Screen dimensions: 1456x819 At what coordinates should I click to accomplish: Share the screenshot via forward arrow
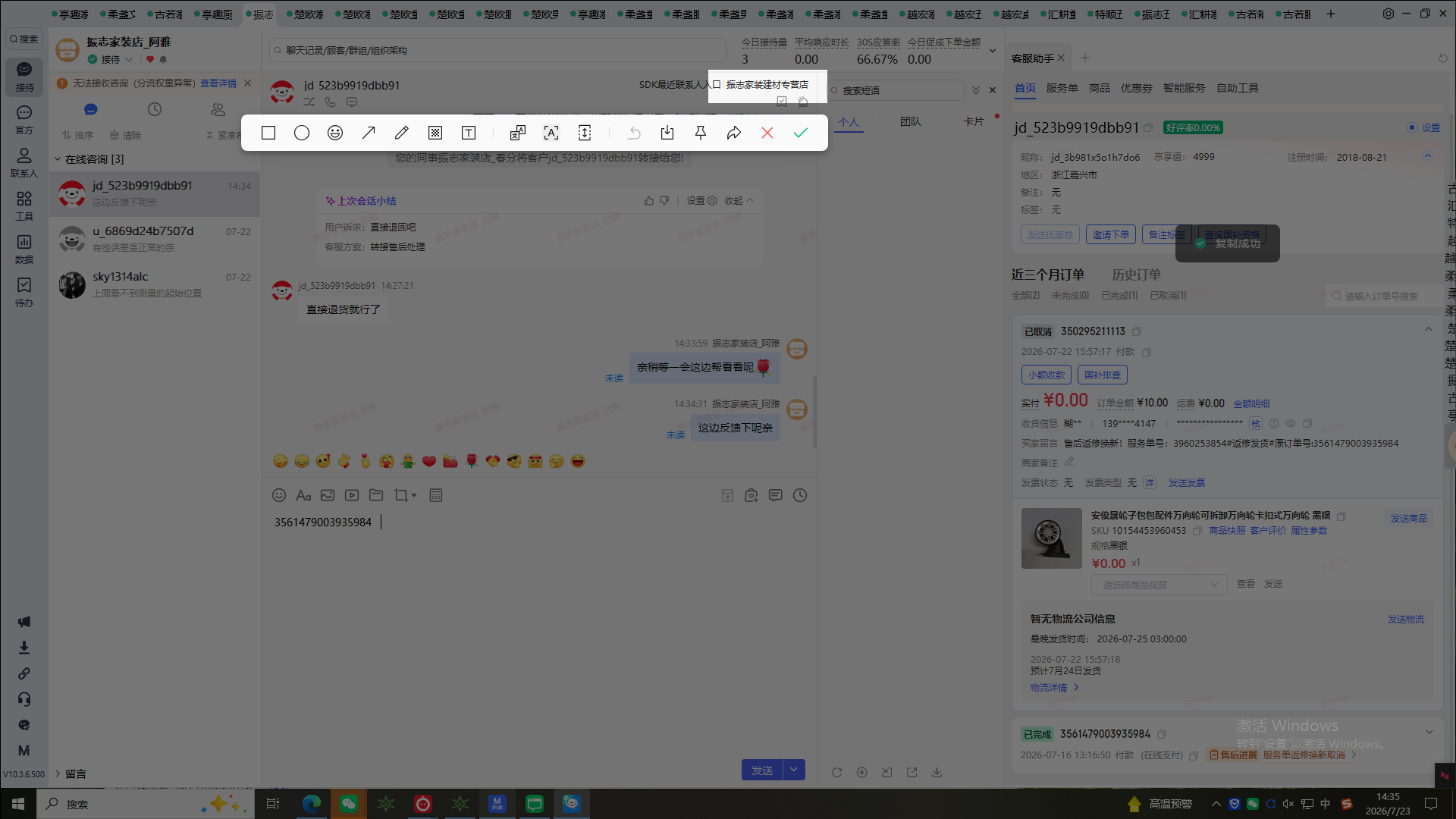[734, 133]
